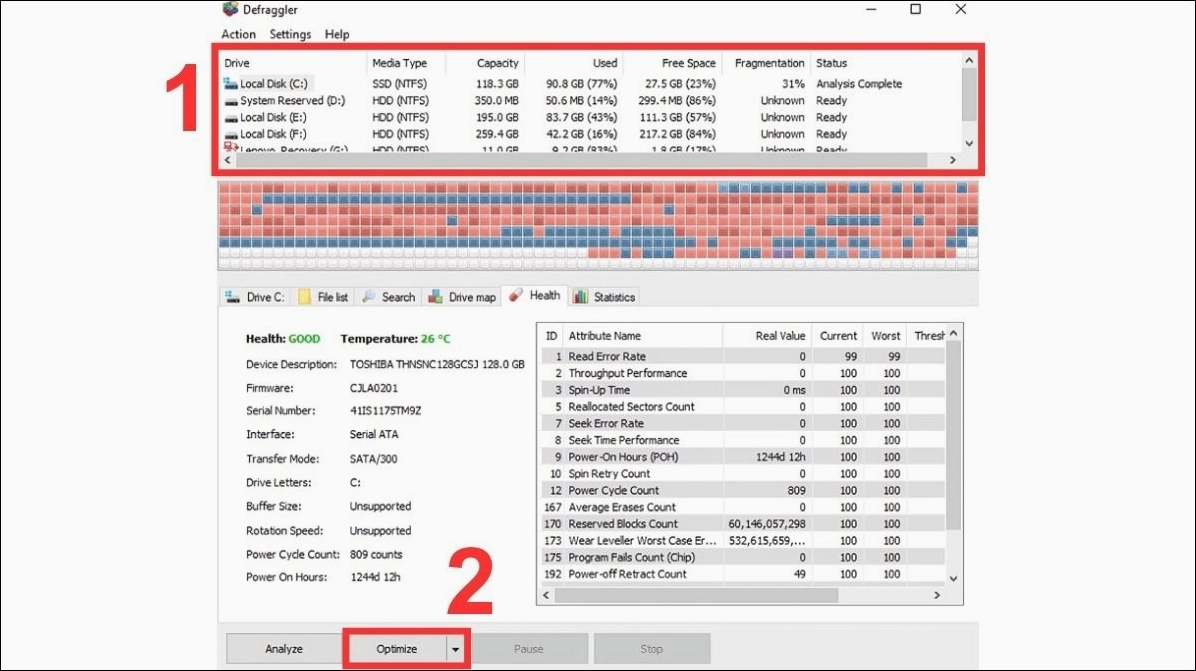
Task: Switch to the Drive C: tab
Action: (255, 297)
